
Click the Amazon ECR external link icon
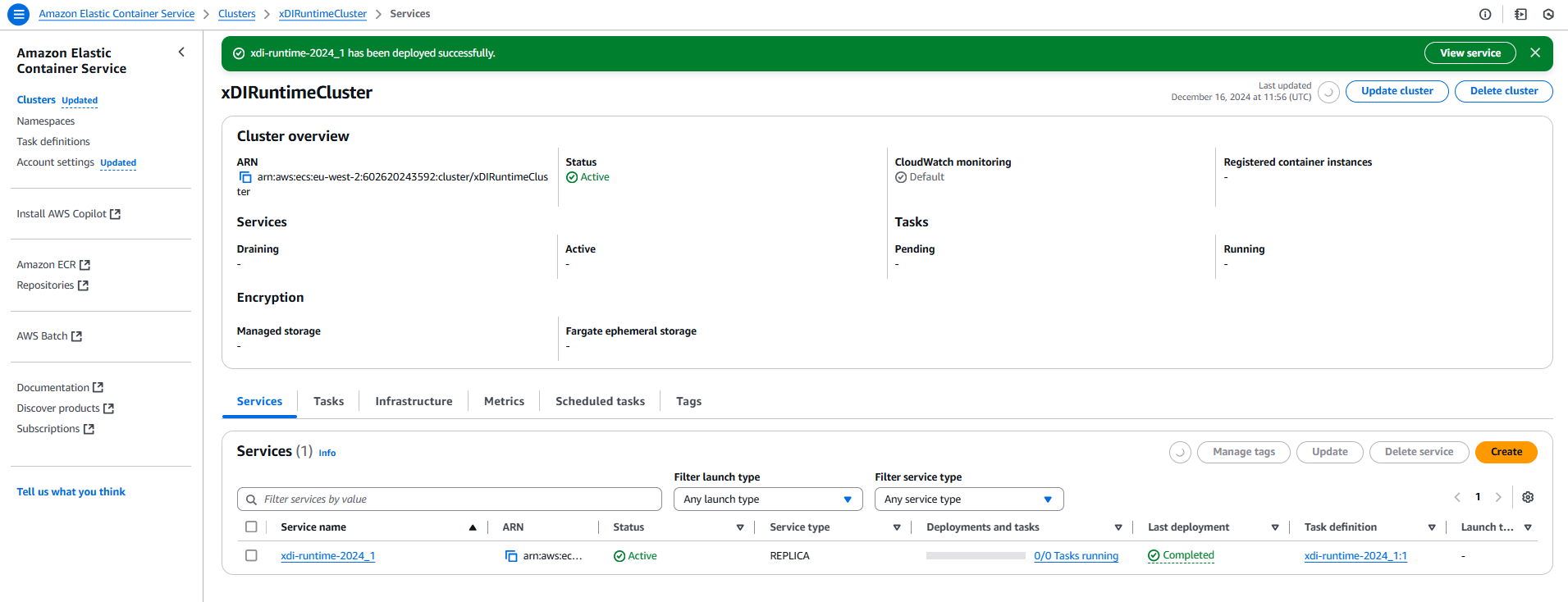[x=85, y=265]
